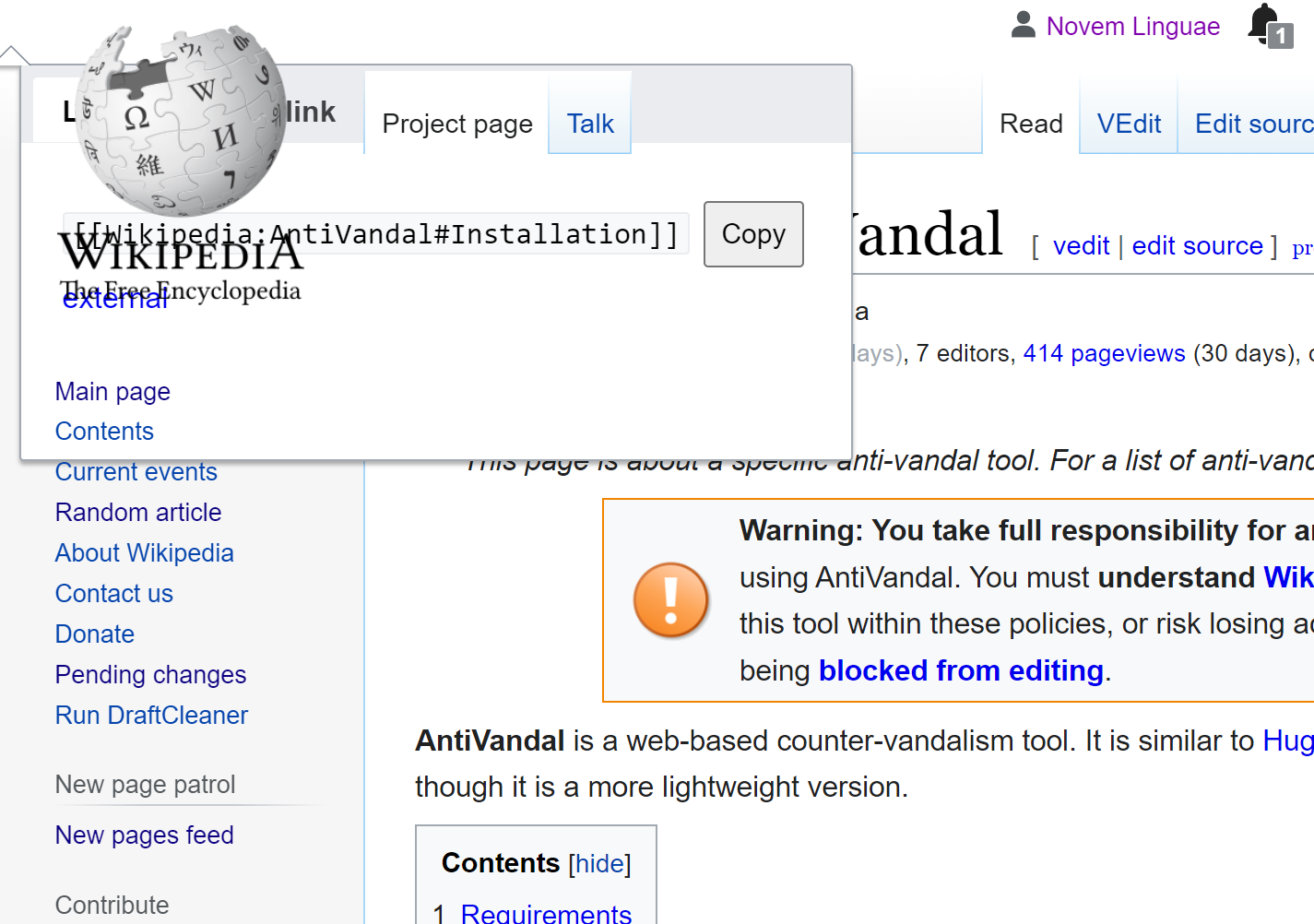Open Current events in the sidebar
1314x924 pixels.
coord(136,472)
